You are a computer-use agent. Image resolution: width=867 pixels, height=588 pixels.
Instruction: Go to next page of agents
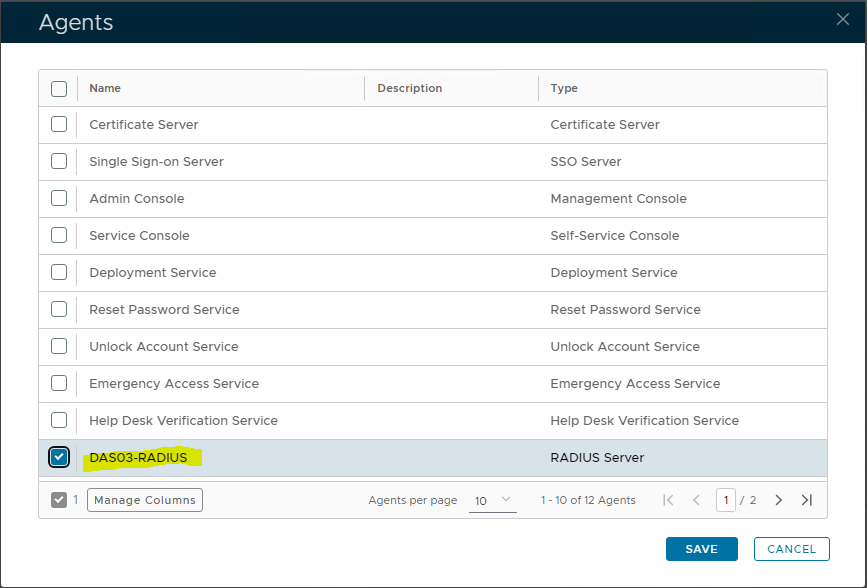pos(779,500)
